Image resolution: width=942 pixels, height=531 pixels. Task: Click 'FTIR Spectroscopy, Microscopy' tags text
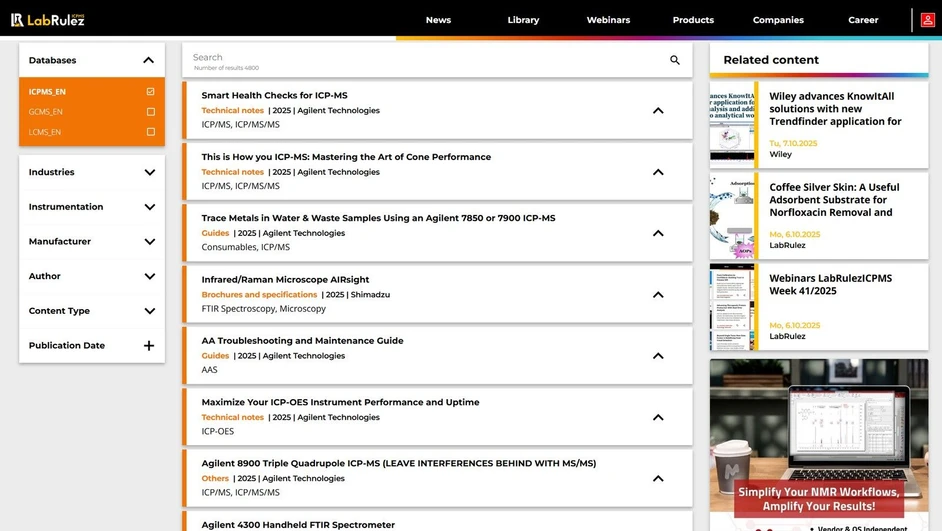coord(263,309)
